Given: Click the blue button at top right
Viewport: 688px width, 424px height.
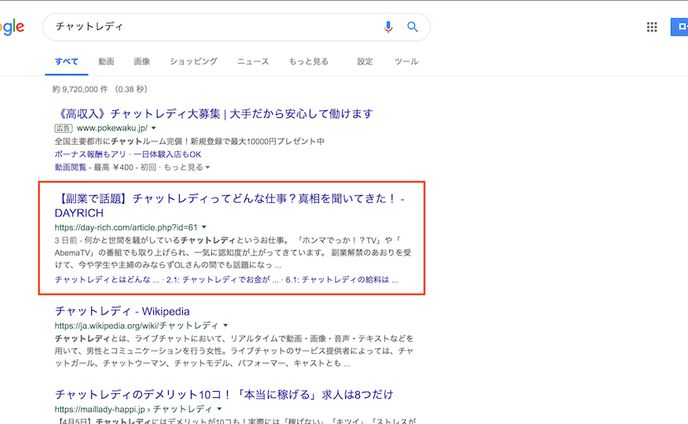Looking at the screenshot, I should [679, 27].
